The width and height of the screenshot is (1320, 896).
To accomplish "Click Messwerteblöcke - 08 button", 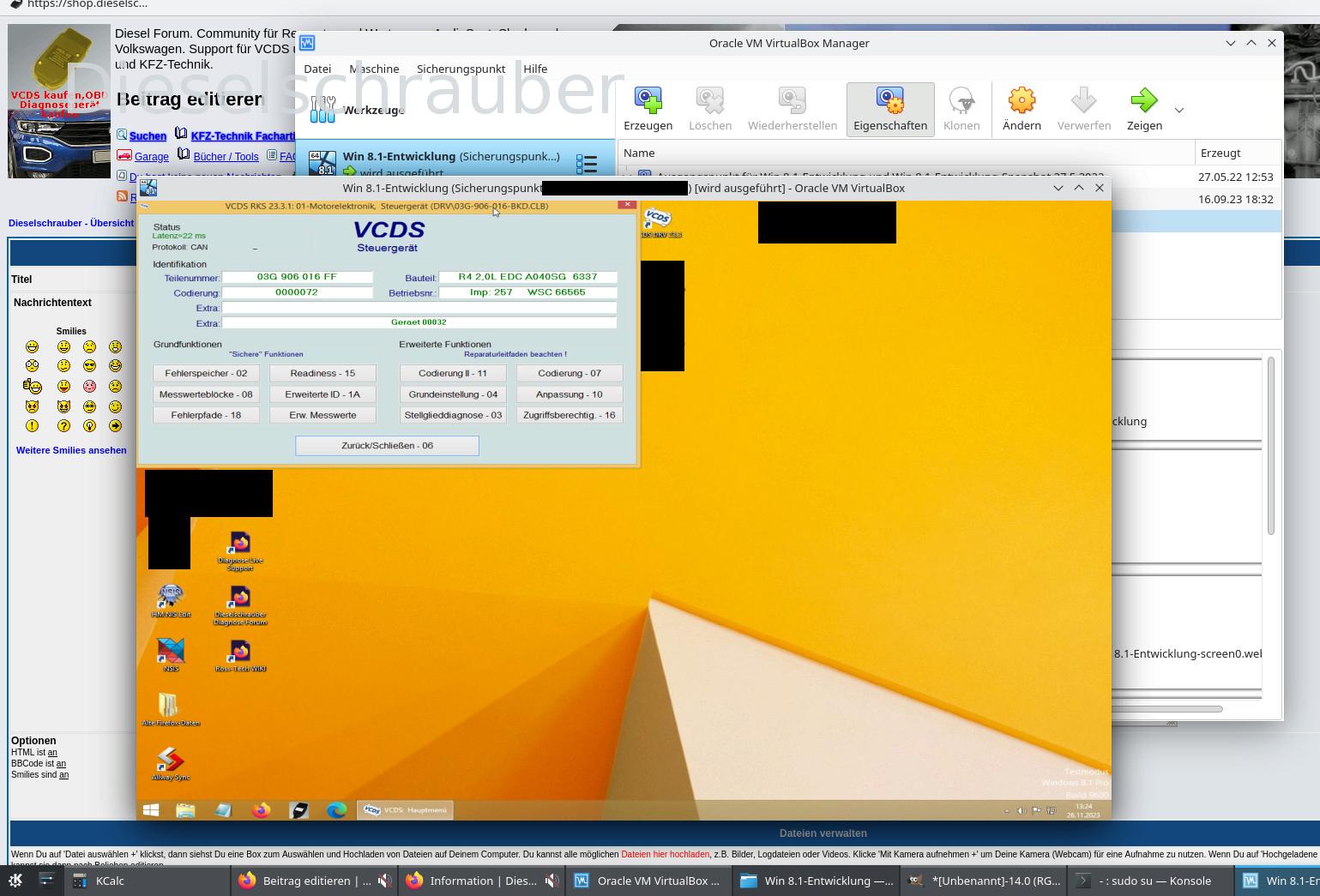I will pyautogui.click(x=206, y=394).
